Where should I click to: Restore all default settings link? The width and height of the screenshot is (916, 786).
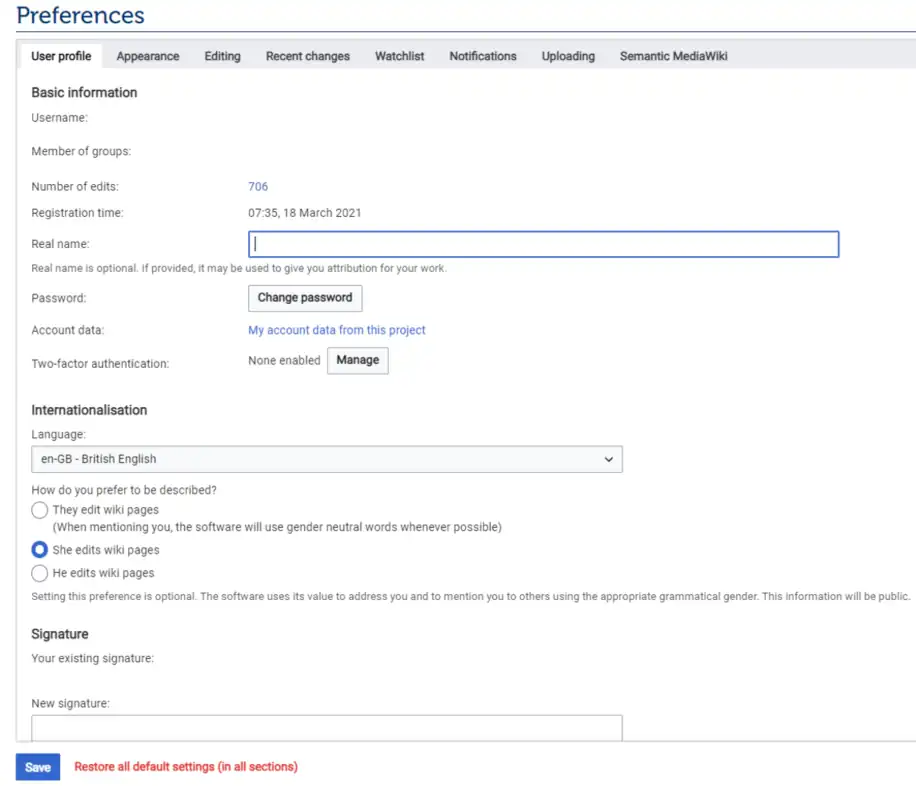coord(186,767)
